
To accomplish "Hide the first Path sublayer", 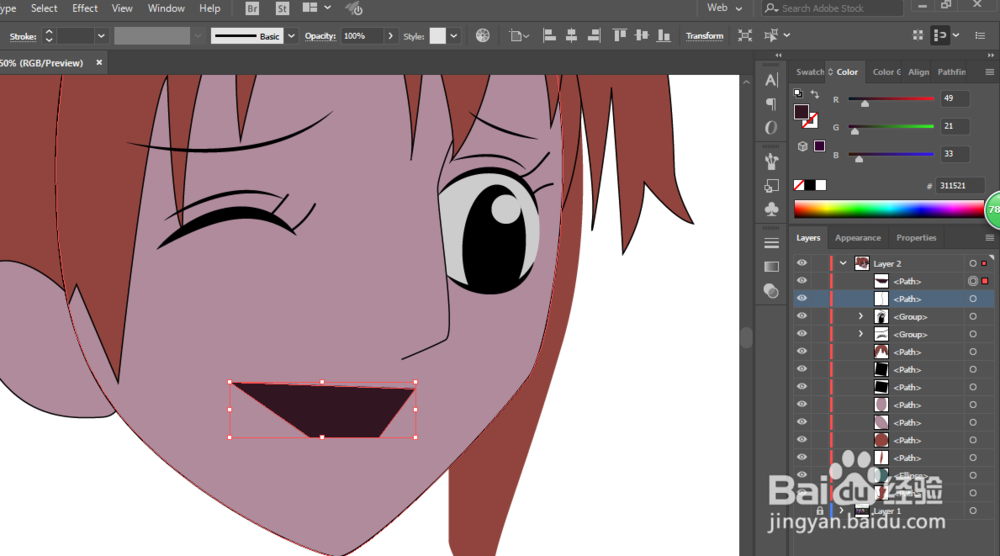I will (802, 281).
